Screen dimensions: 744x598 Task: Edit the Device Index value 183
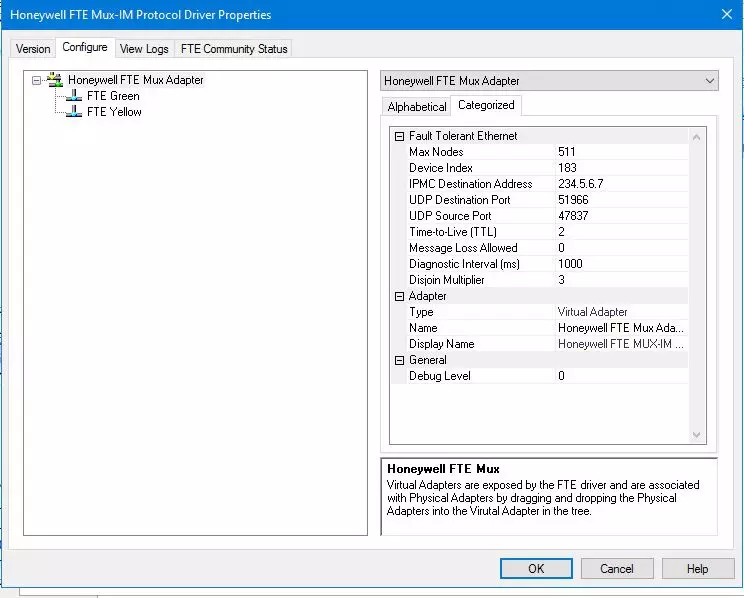click(x=622, y=168)
